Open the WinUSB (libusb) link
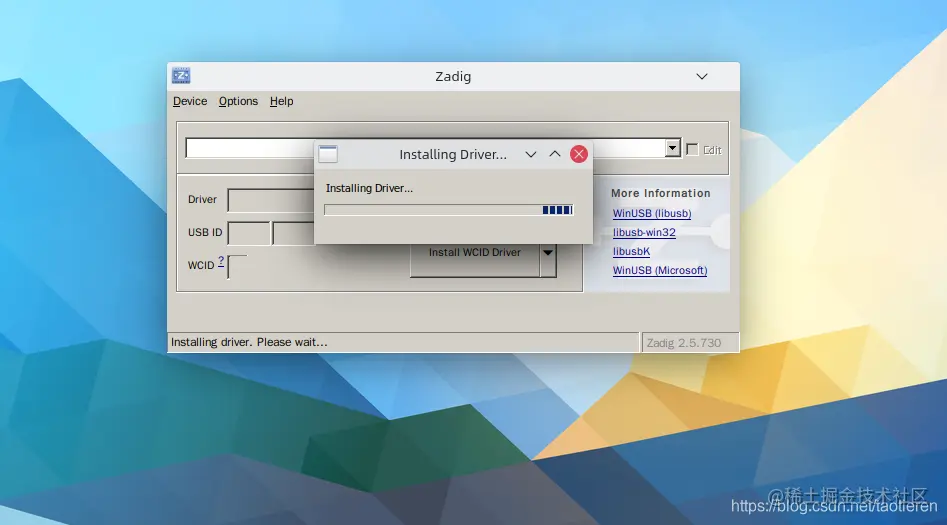This screenshot has height=525, width=947. 652,213
